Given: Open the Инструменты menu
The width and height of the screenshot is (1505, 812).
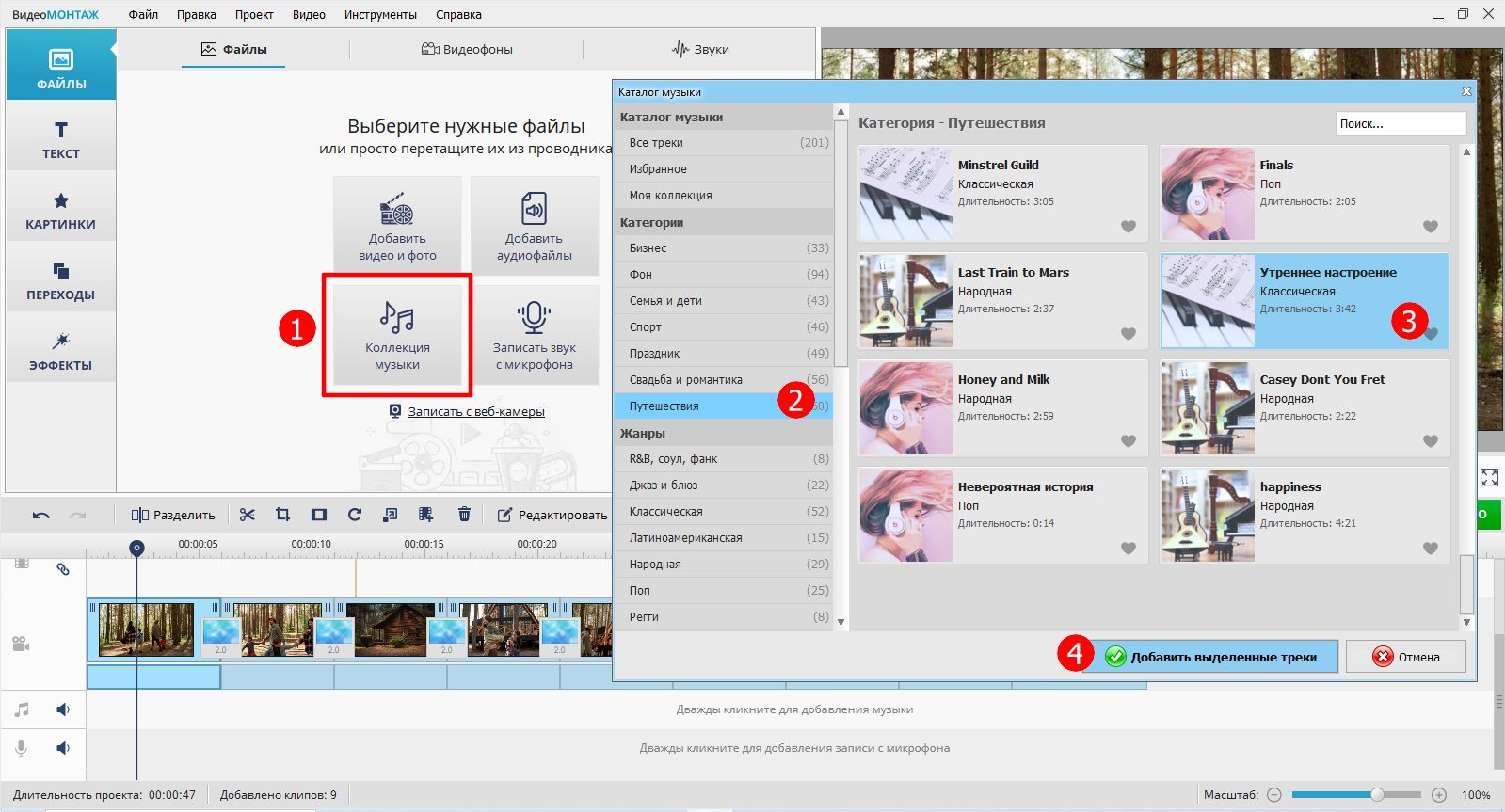Looking at the screenshot, I should coord(380,14).
